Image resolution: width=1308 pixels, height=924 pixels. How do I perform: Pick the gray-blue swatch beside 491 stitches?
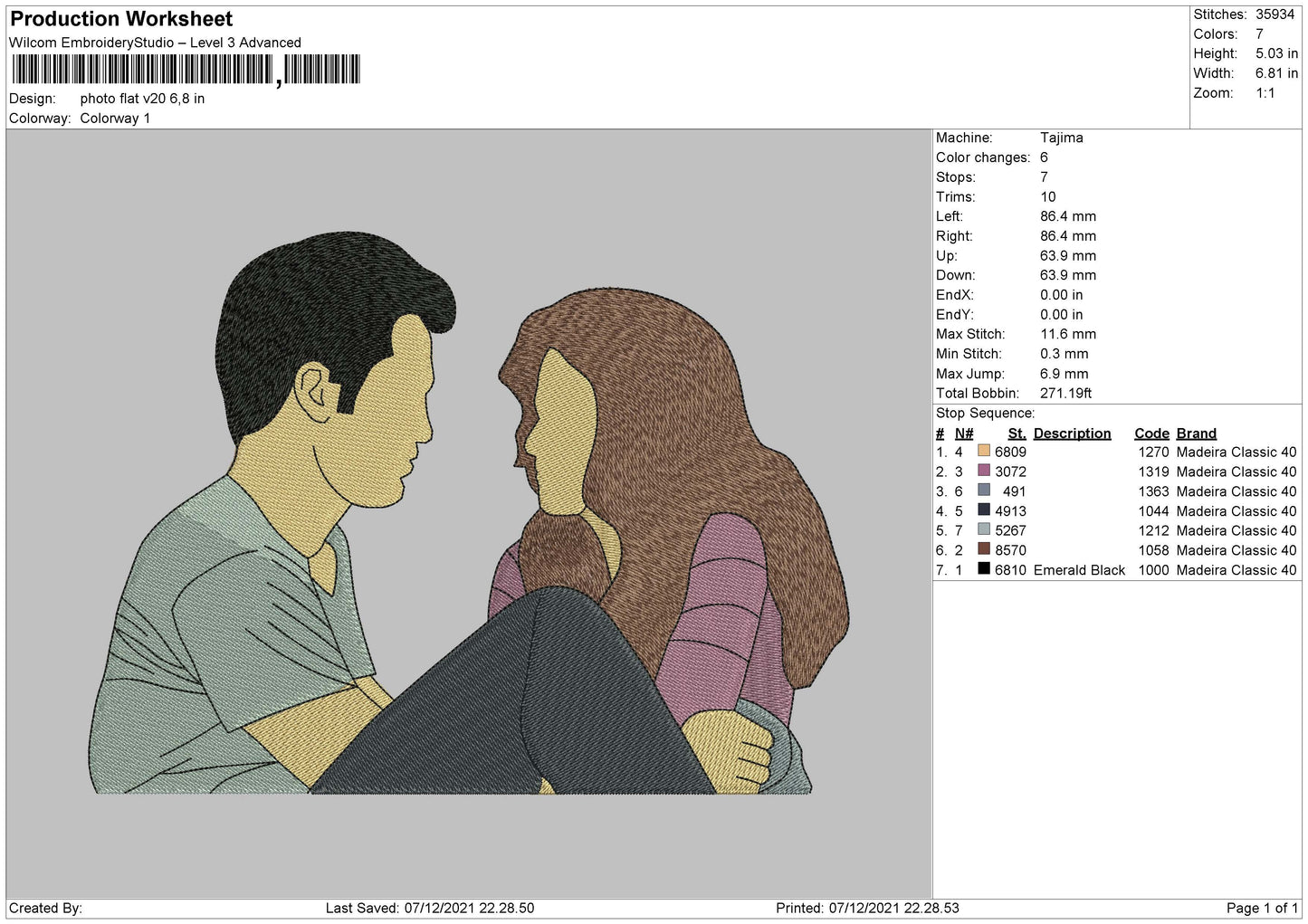(x=984, y=491)
